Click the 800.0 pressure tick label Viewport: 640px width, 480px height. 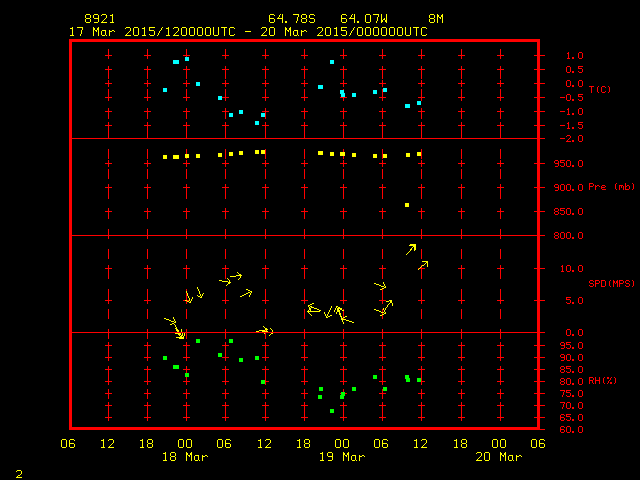(567, 236)
